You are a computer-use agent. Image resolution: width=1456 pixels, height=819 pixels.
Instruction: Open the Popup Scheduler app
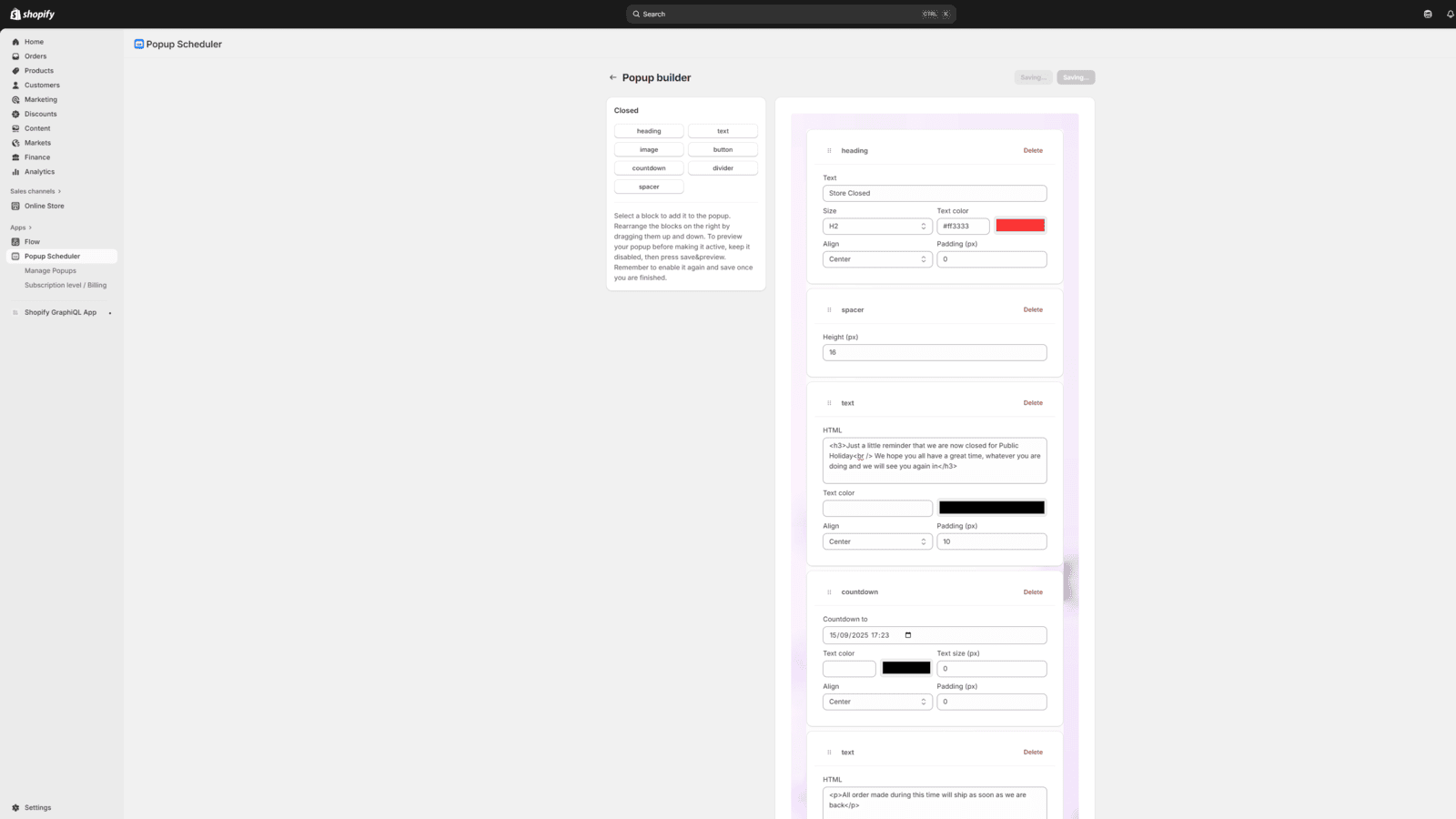[50, 256]
